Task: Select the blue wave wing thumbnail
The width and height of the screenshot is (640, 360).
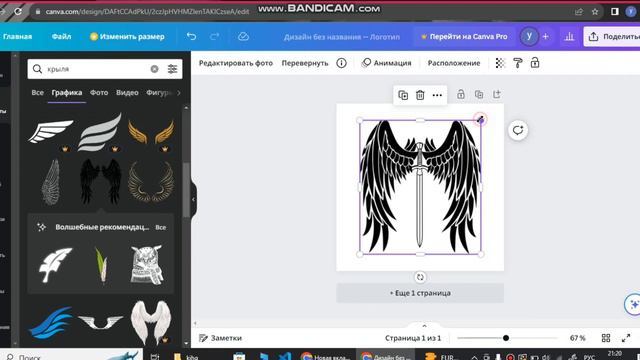Action: (51, 322)
